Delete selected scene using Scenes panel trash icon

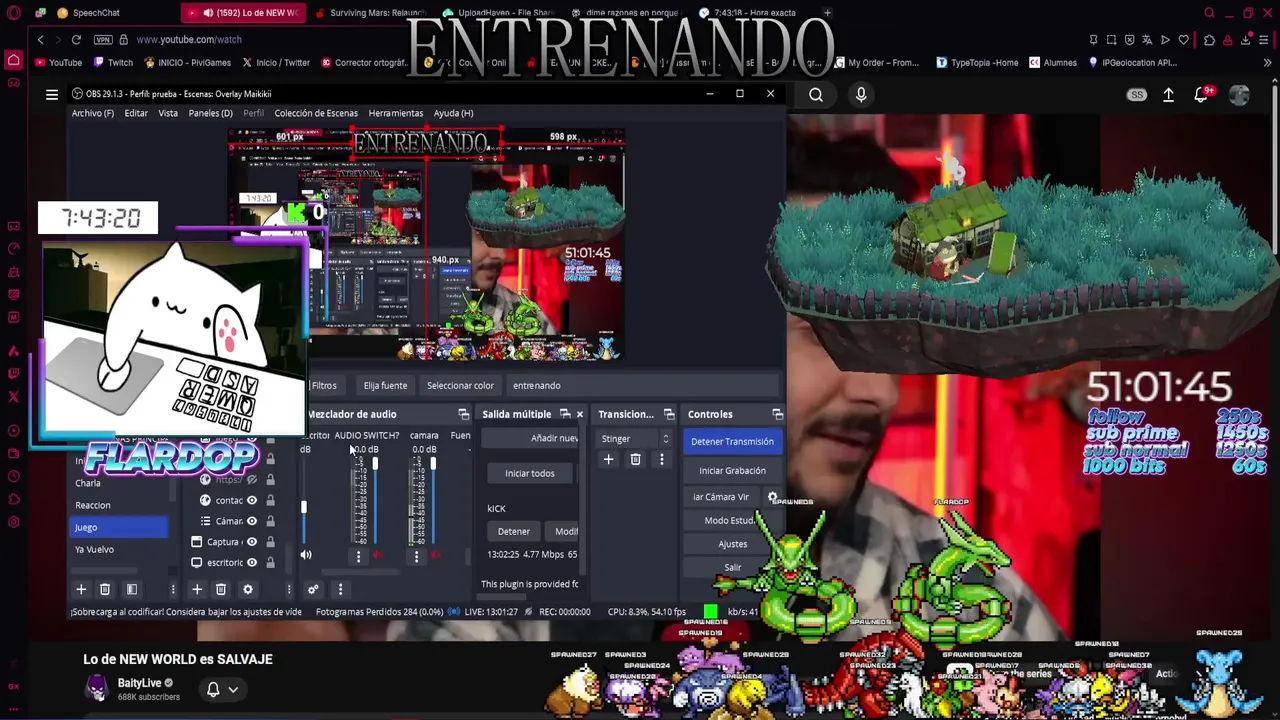pyautogui.click(x=105, y=589)
